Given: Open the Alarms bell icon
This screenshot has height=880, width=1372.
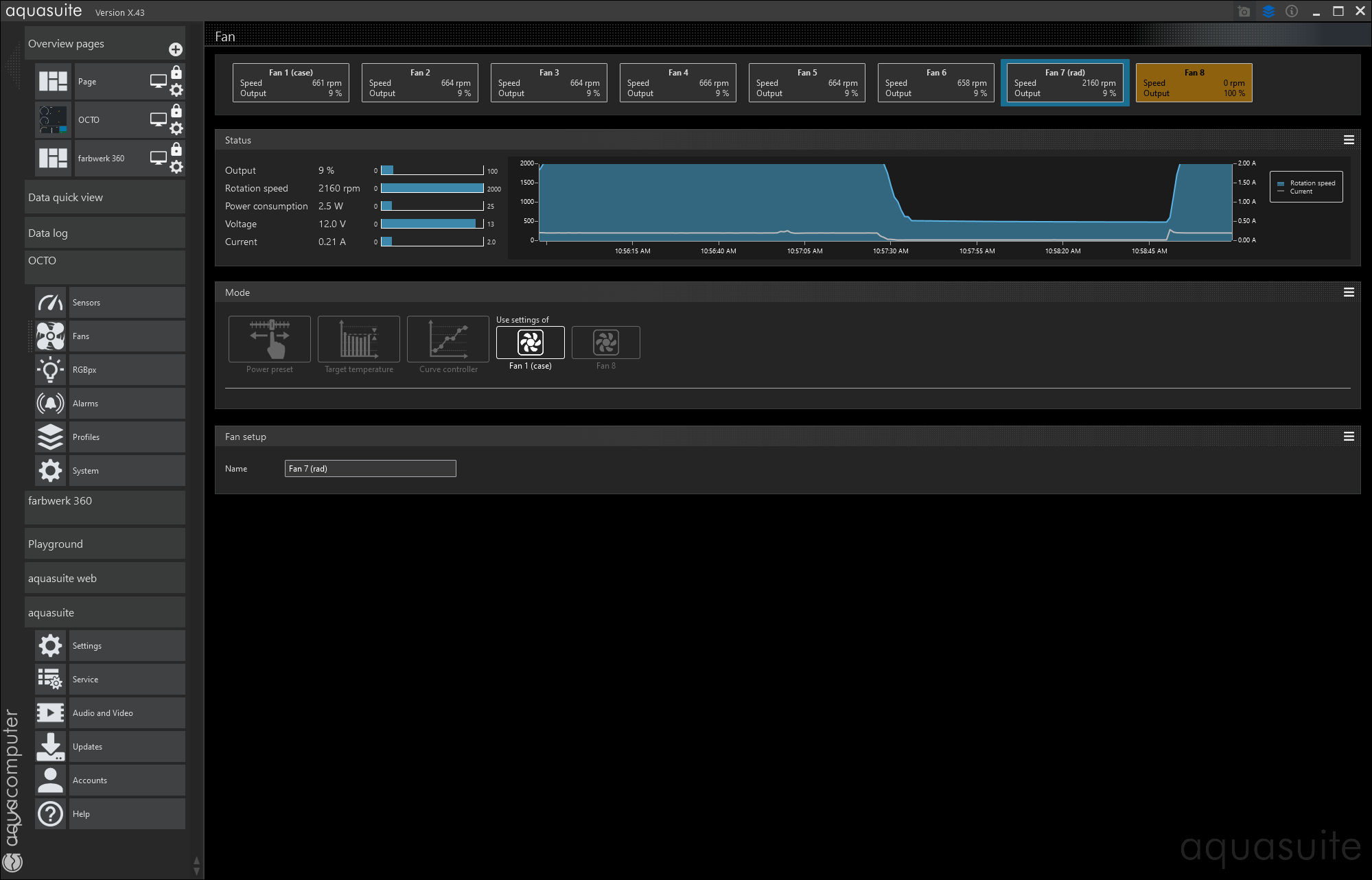Looking at the screenshot, I should 51,404.
